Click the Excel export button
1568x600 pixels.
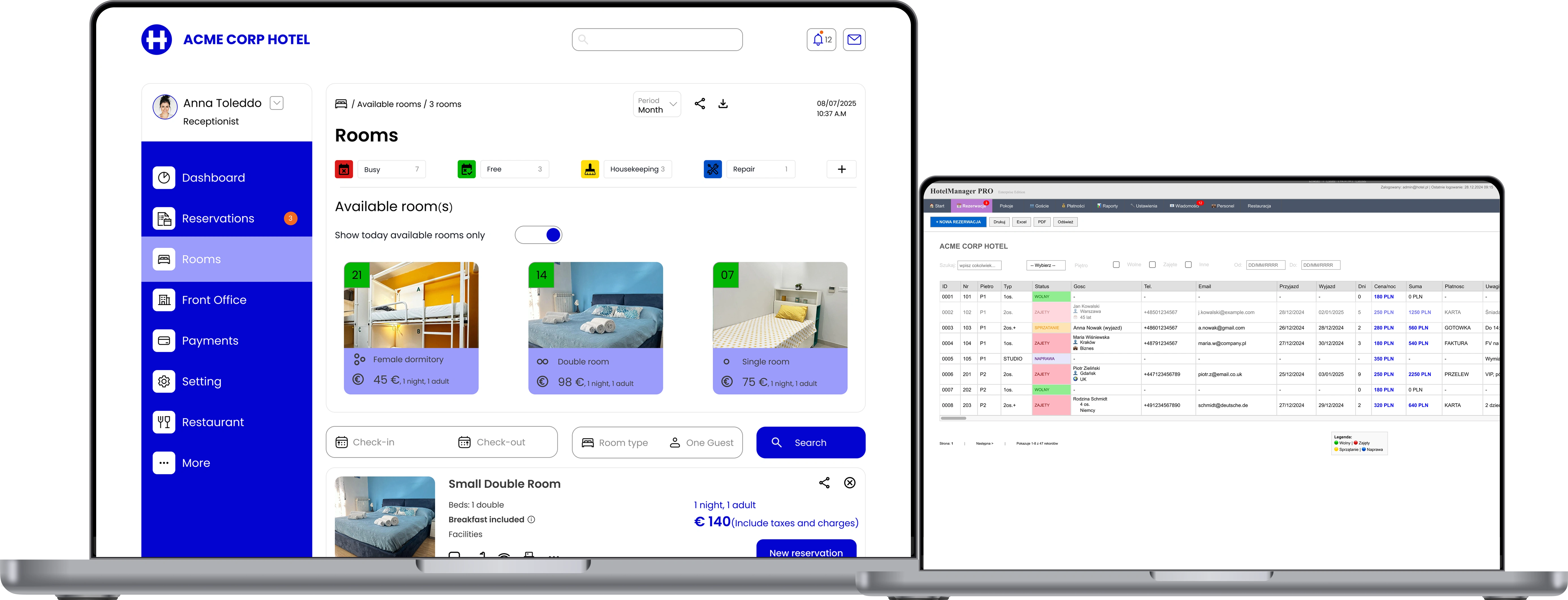[x=1021, y=222]
